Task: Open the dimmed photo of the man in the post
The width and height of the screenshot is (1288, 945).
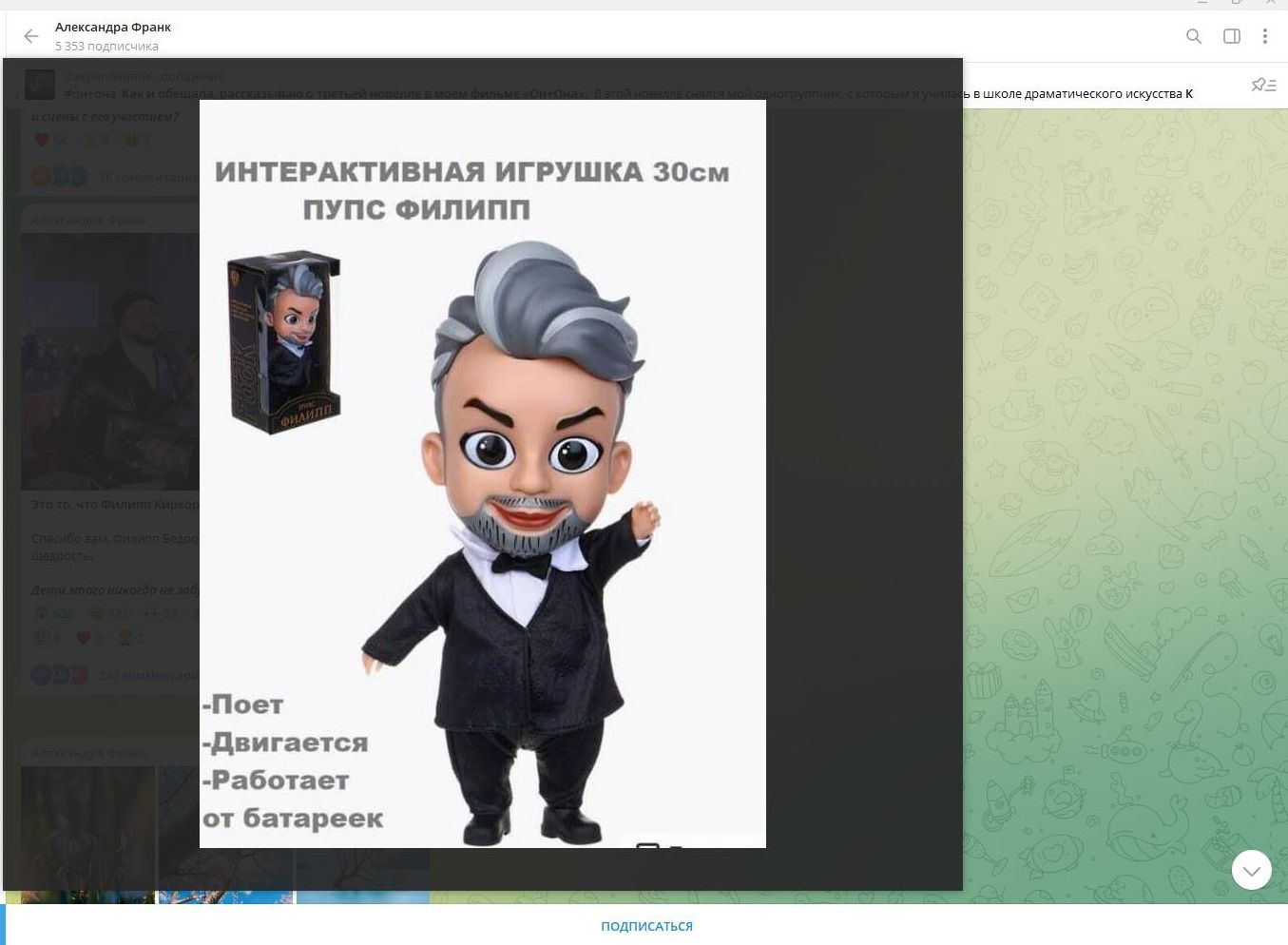Action: pyautogui.click(x=109, y=361)
